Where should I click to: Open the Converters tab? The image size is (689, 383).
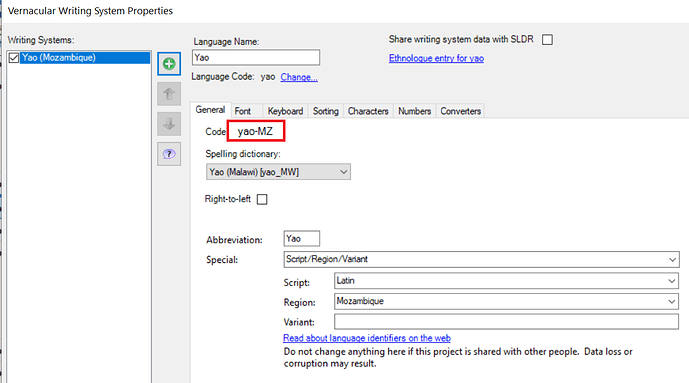461,111
